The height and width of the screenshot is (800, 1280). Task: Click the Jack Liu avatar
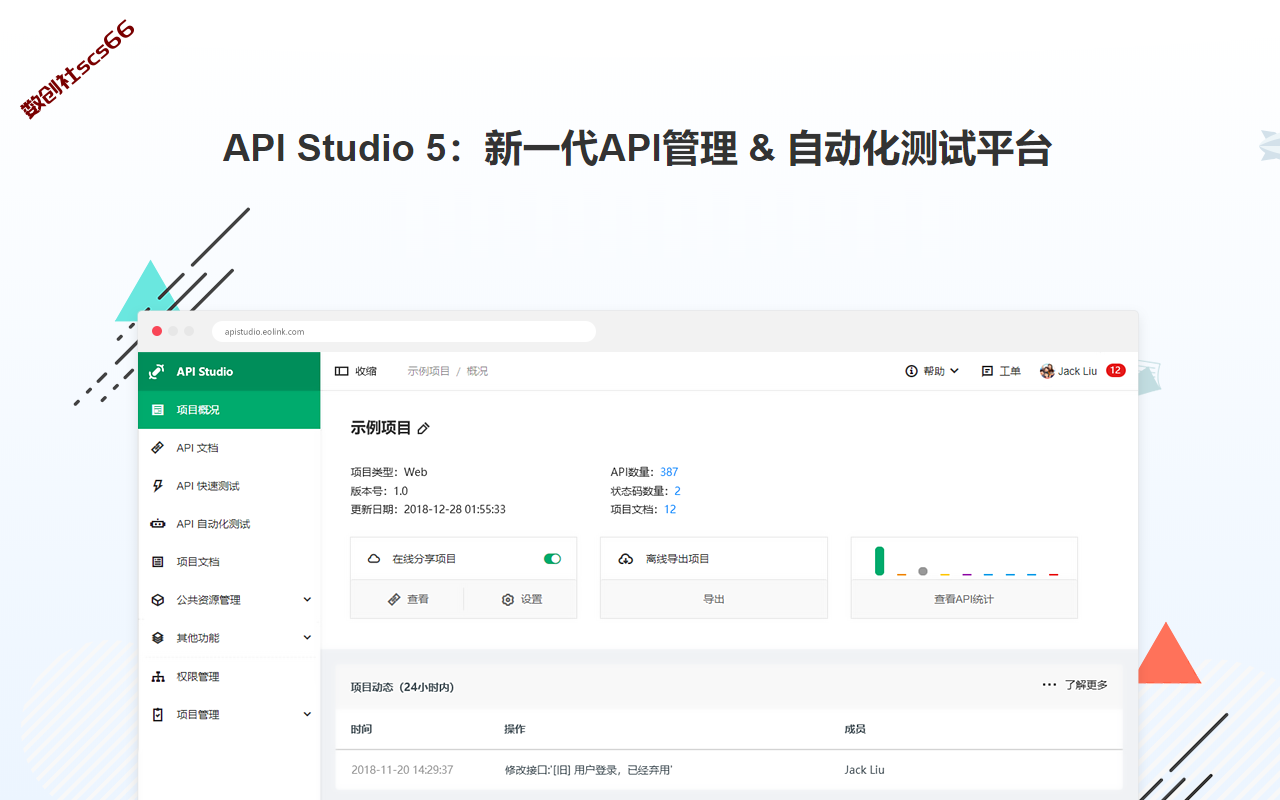(1047, 371)
